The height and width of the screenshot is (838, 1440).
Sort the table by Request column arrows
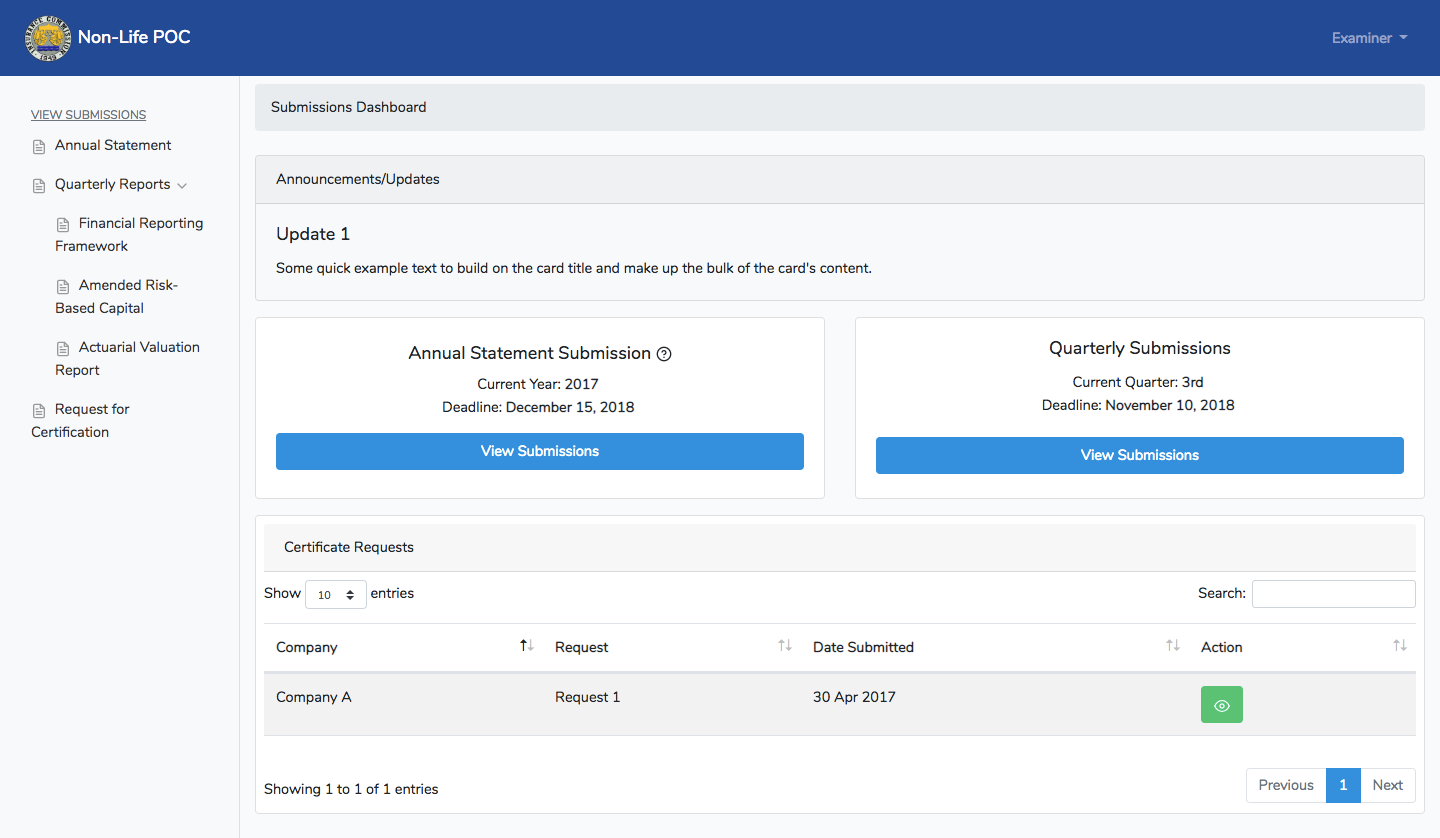coord(785,646)
